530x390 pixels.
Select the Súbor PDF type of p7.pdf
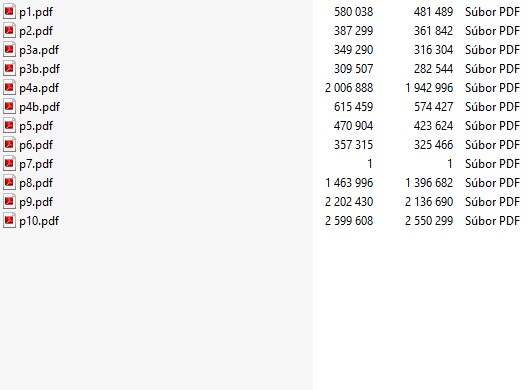(x=492, y=164)
